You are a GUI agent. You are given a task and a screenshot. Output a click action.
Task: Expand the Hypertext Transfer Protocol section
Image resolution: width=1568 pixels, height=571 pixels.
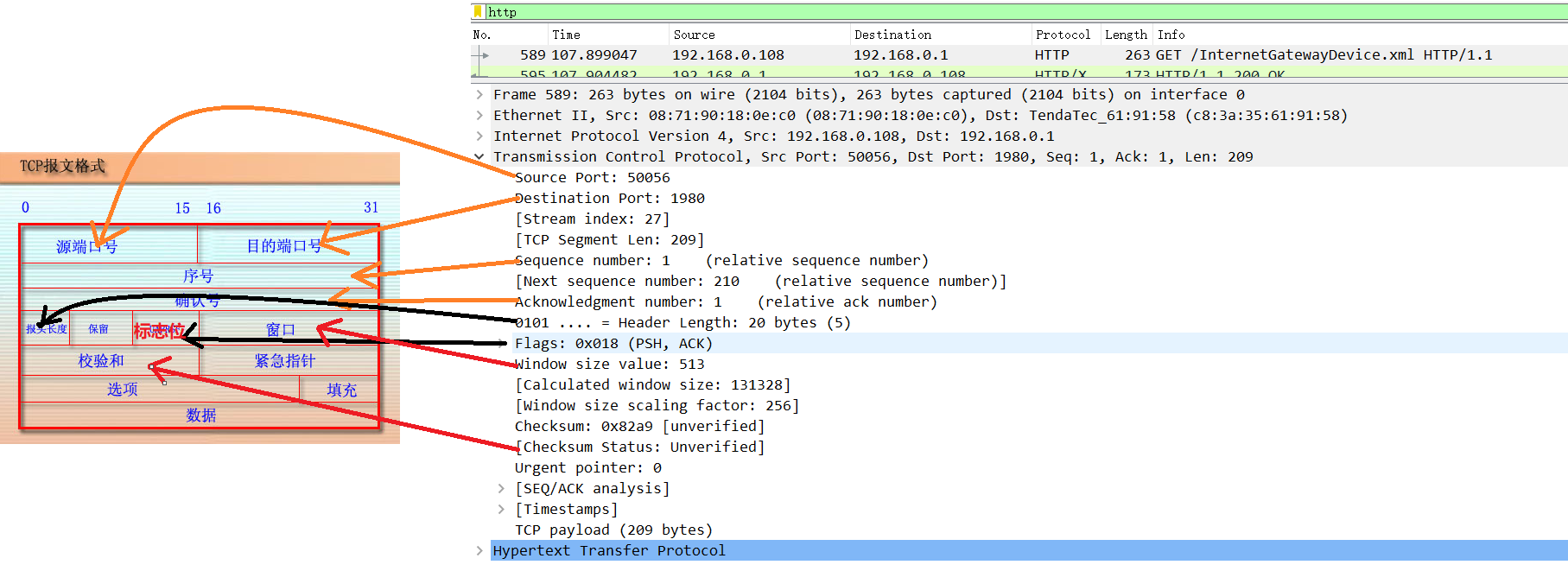(479, 551)
